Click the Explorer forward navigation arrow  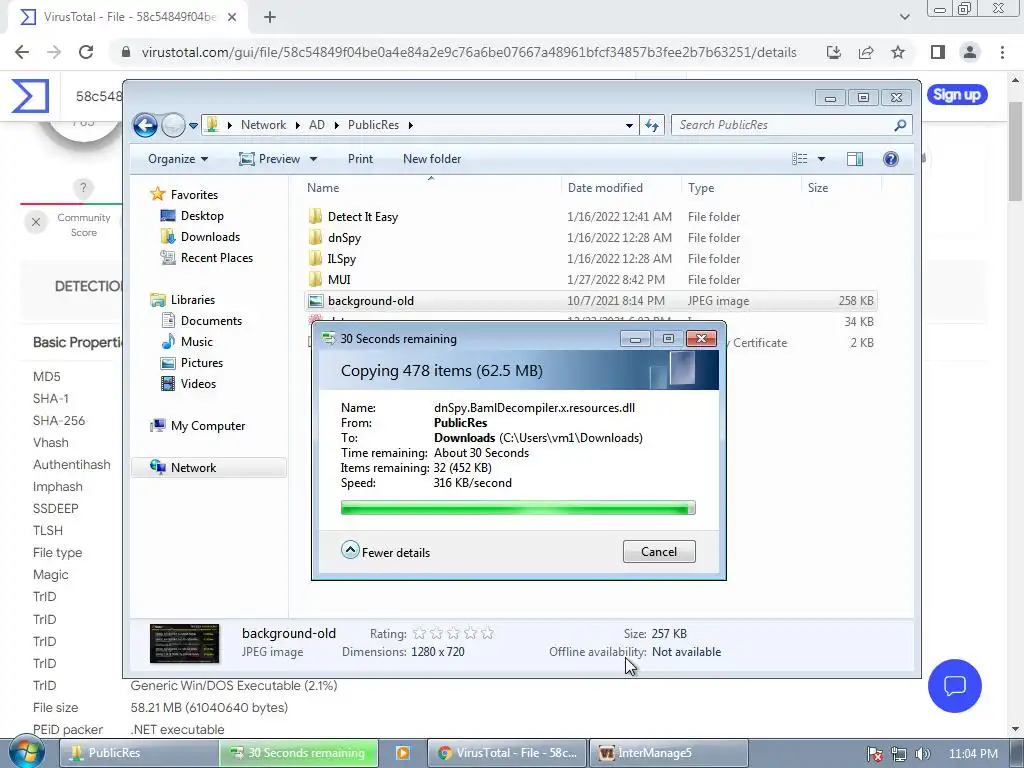point(173,125)
